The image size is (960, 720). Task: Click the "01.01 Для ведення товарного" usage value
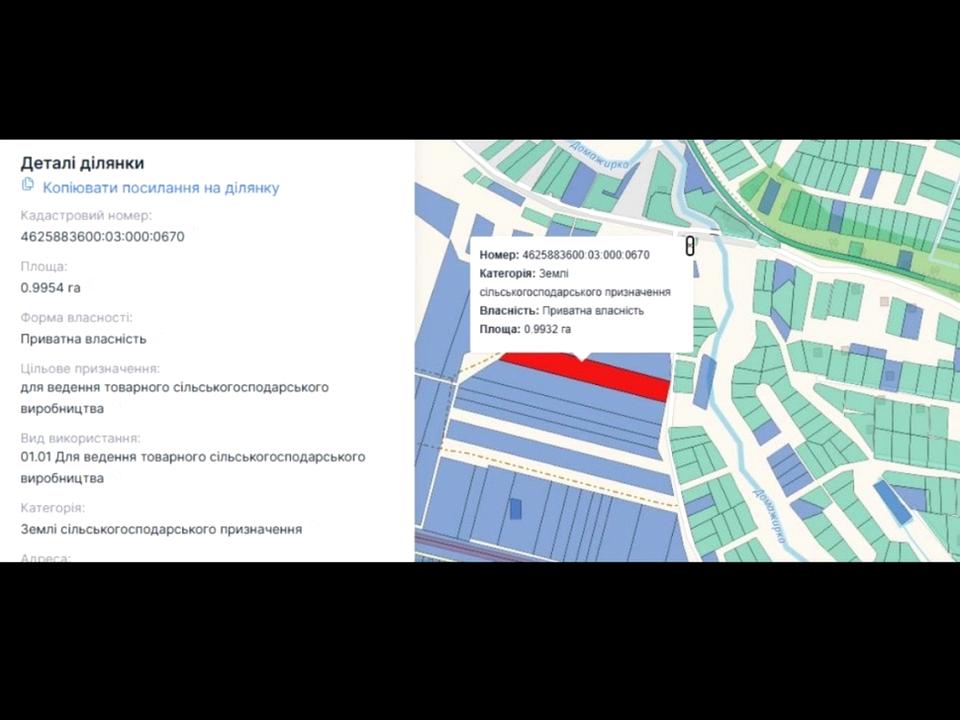(x=192, y=457)
